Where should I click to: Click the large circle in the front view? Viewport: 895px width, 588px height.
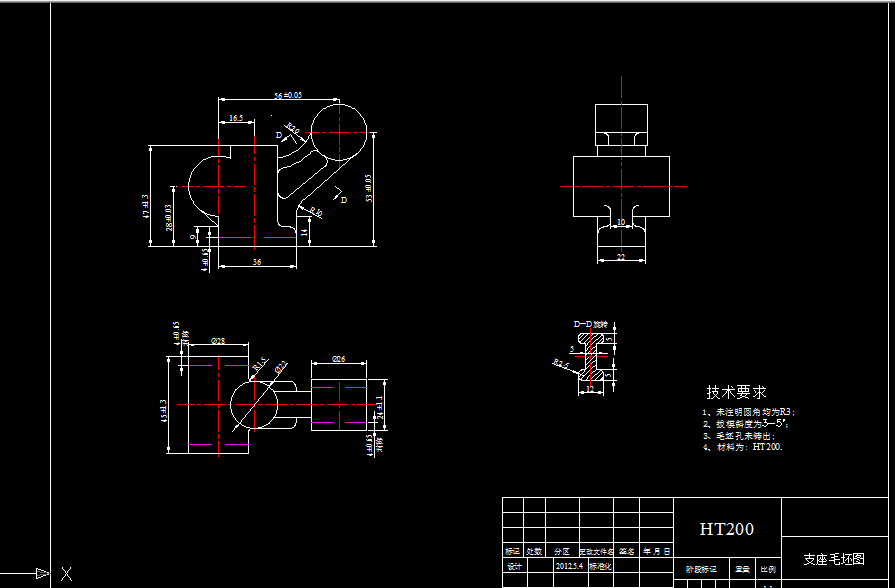339,132
